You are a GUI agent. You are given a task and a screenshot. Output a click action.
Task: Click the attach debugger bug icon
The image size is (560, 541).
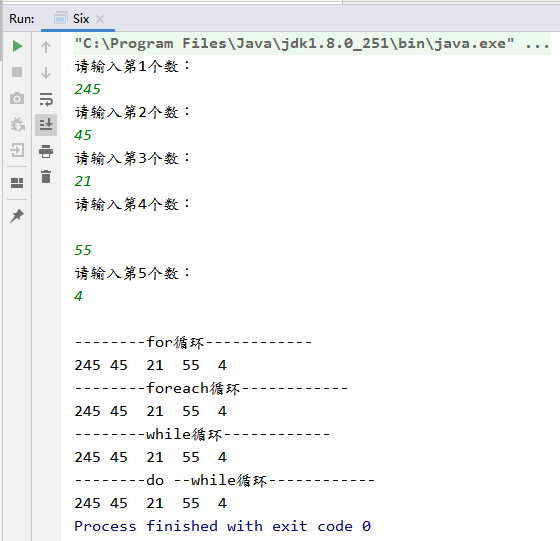pos(17,124)
